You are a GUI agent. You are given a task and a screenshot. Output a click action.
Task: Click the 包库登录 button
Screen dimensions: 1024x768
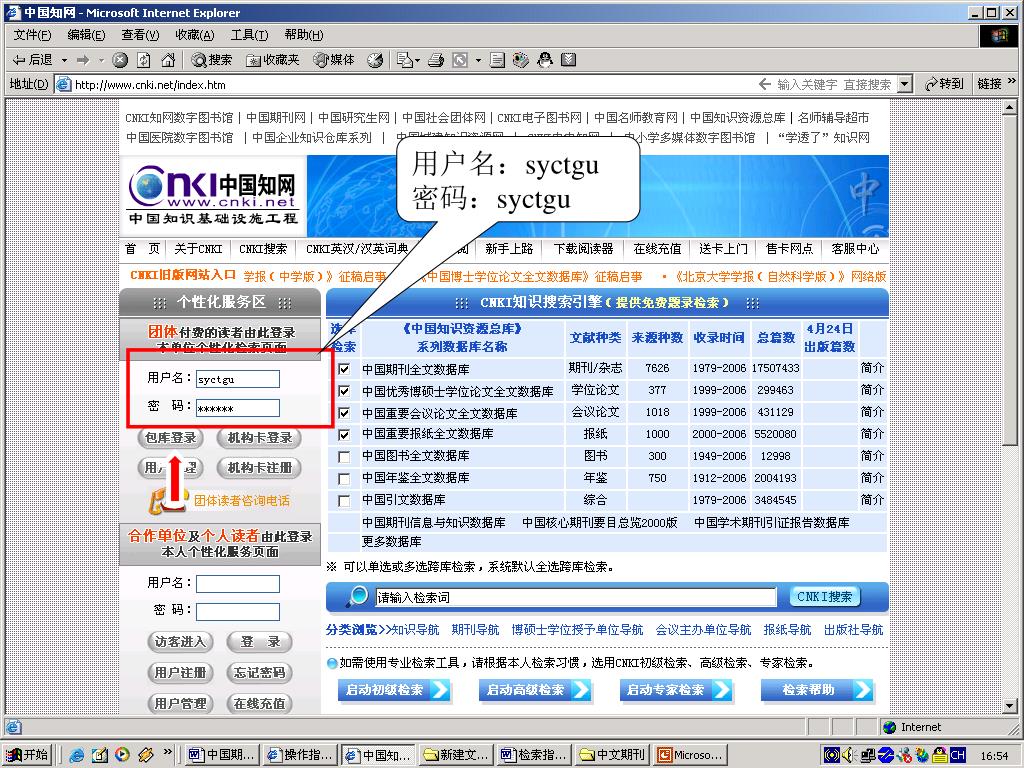[x=171, y=438]
